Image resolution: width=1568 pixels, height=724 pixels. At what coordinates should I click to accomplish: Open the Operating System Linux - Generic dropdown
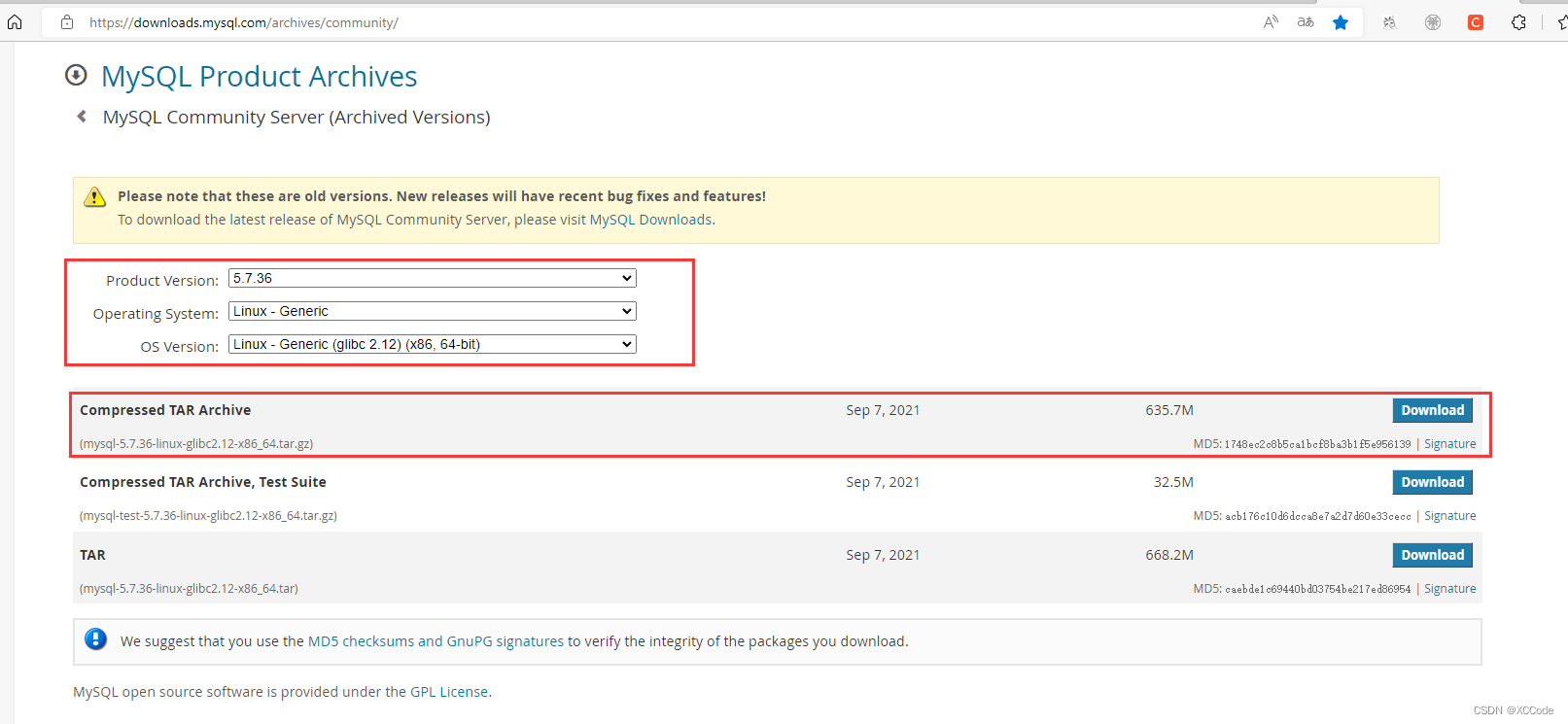[x=433, y=311]
